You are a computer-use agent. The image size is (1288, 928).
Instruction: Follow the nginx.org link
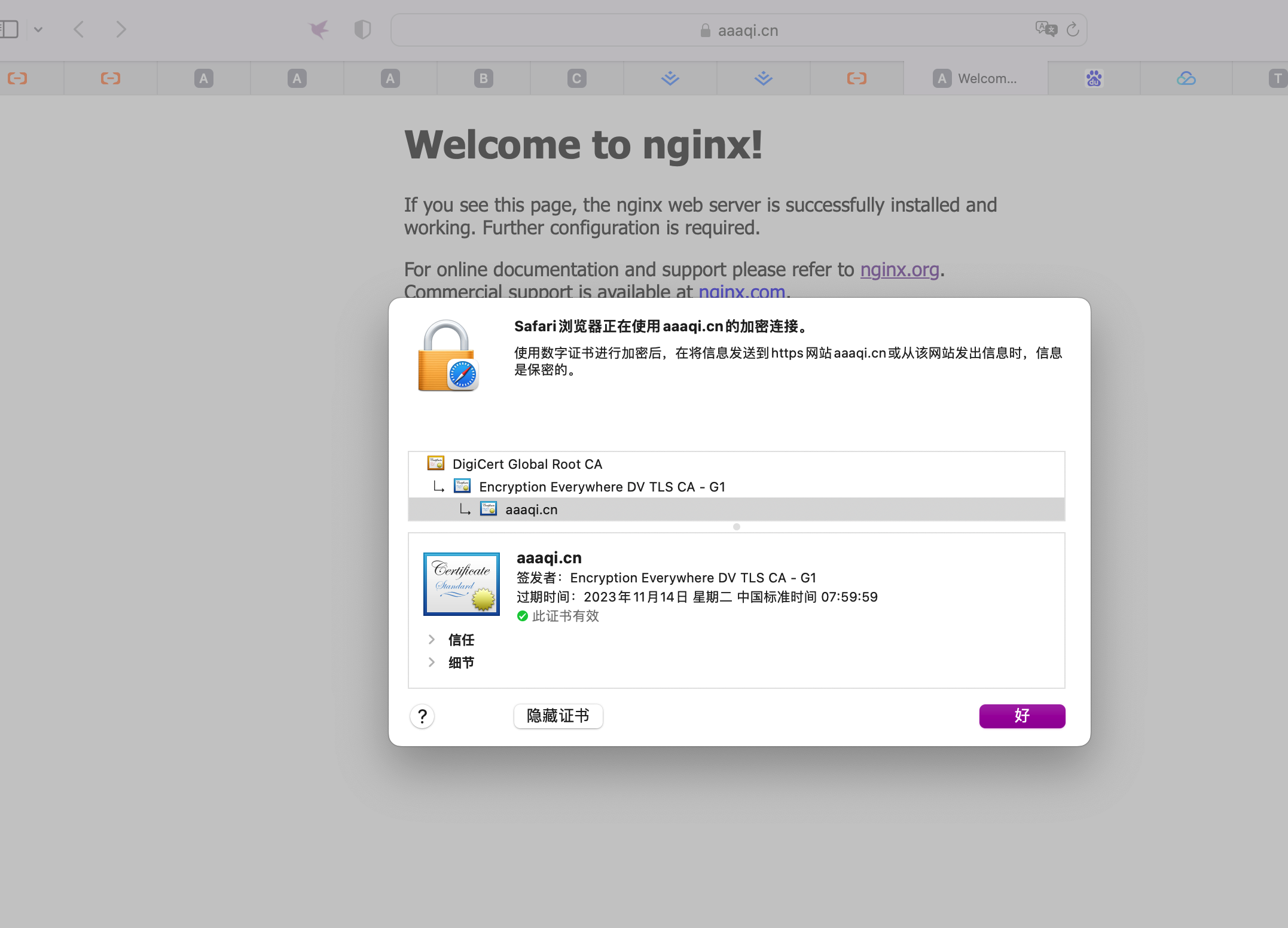(899, 270)
